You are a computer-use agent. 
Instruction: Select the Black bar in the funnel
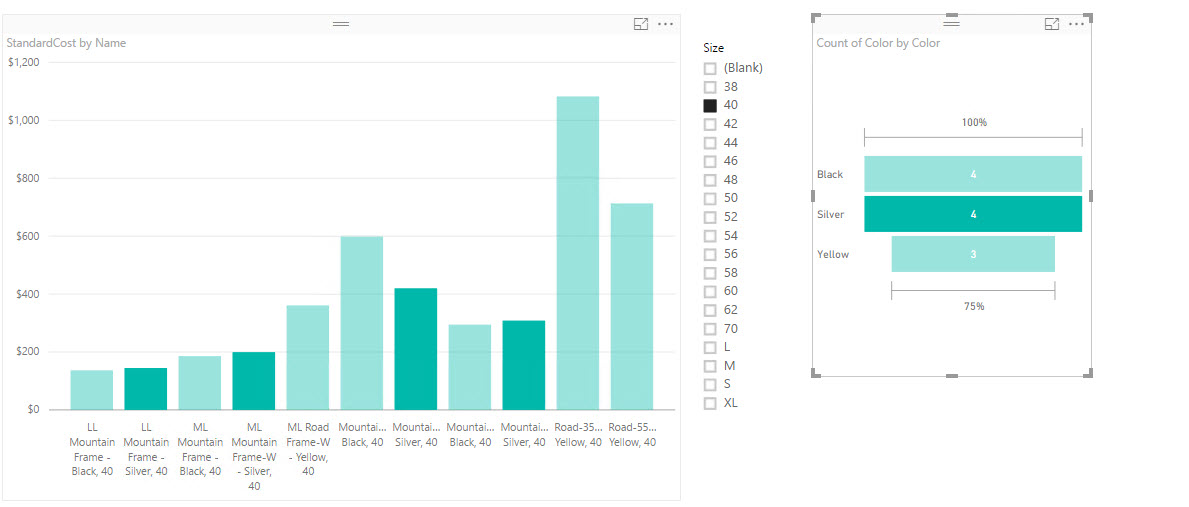[972, 174]
